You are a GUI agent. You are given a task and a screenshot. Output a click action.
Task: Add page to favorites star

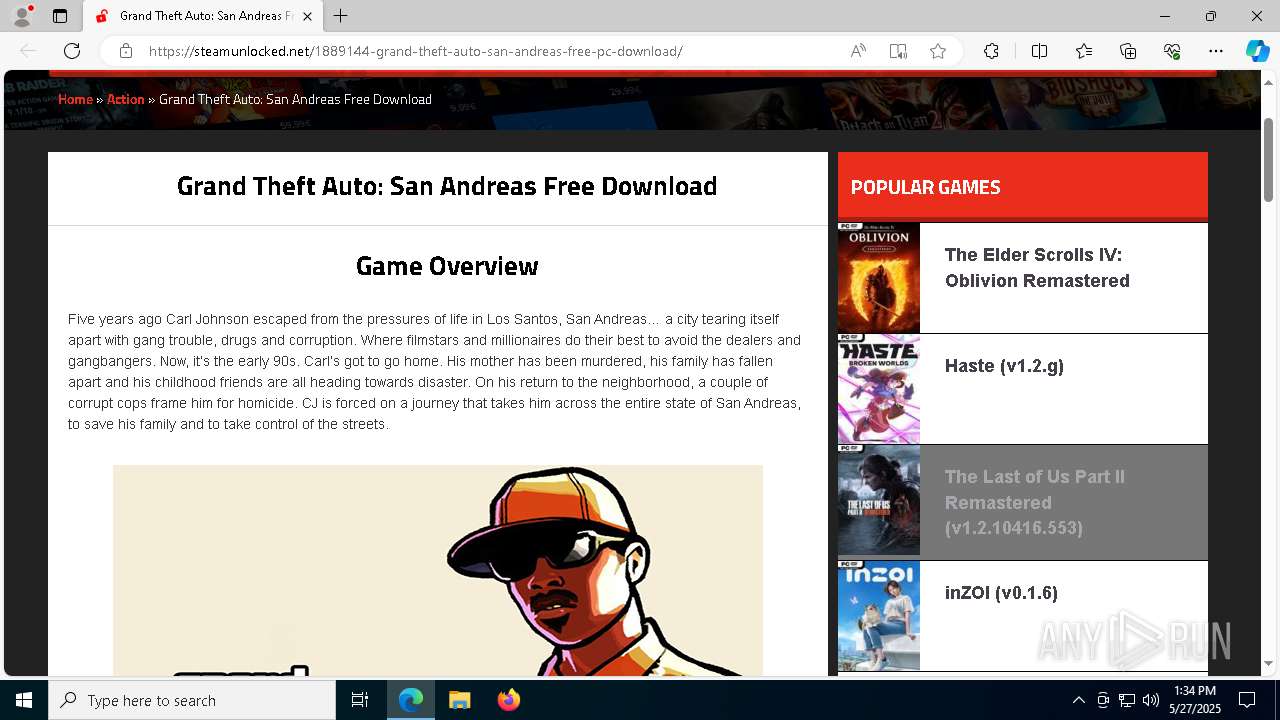(938, 51)
